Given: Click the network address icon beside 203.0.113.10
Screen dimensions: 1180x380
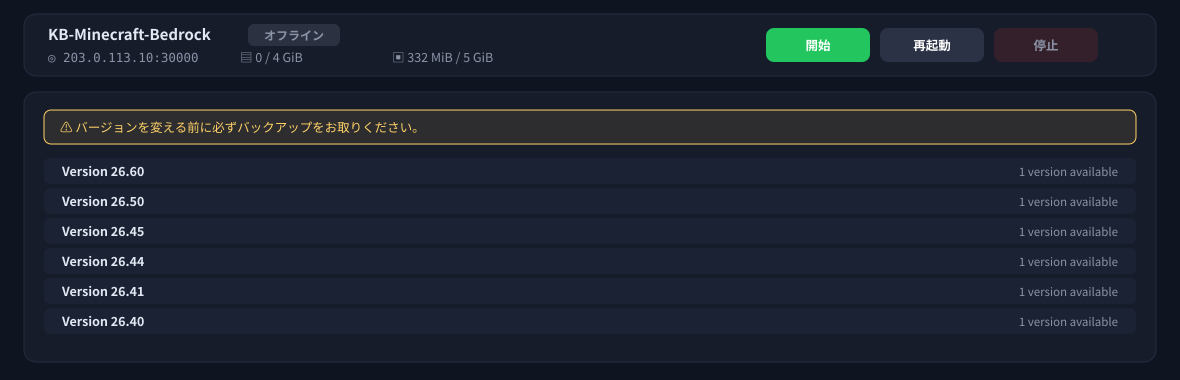Looking at the screenshot, I should pyautogui.click(x=52, y=58).
